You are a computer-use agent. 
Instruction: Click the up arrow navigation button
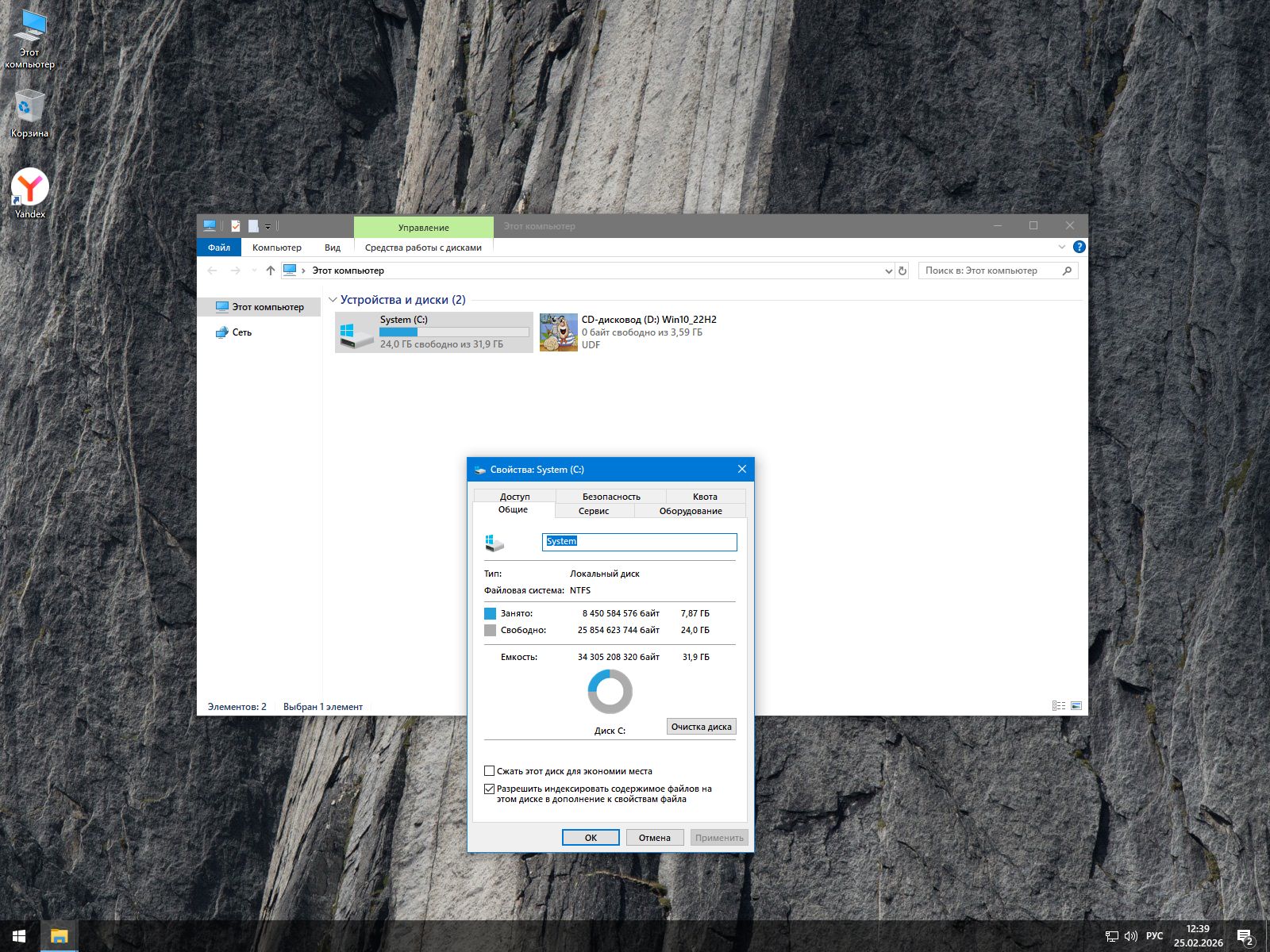(271, 271)
